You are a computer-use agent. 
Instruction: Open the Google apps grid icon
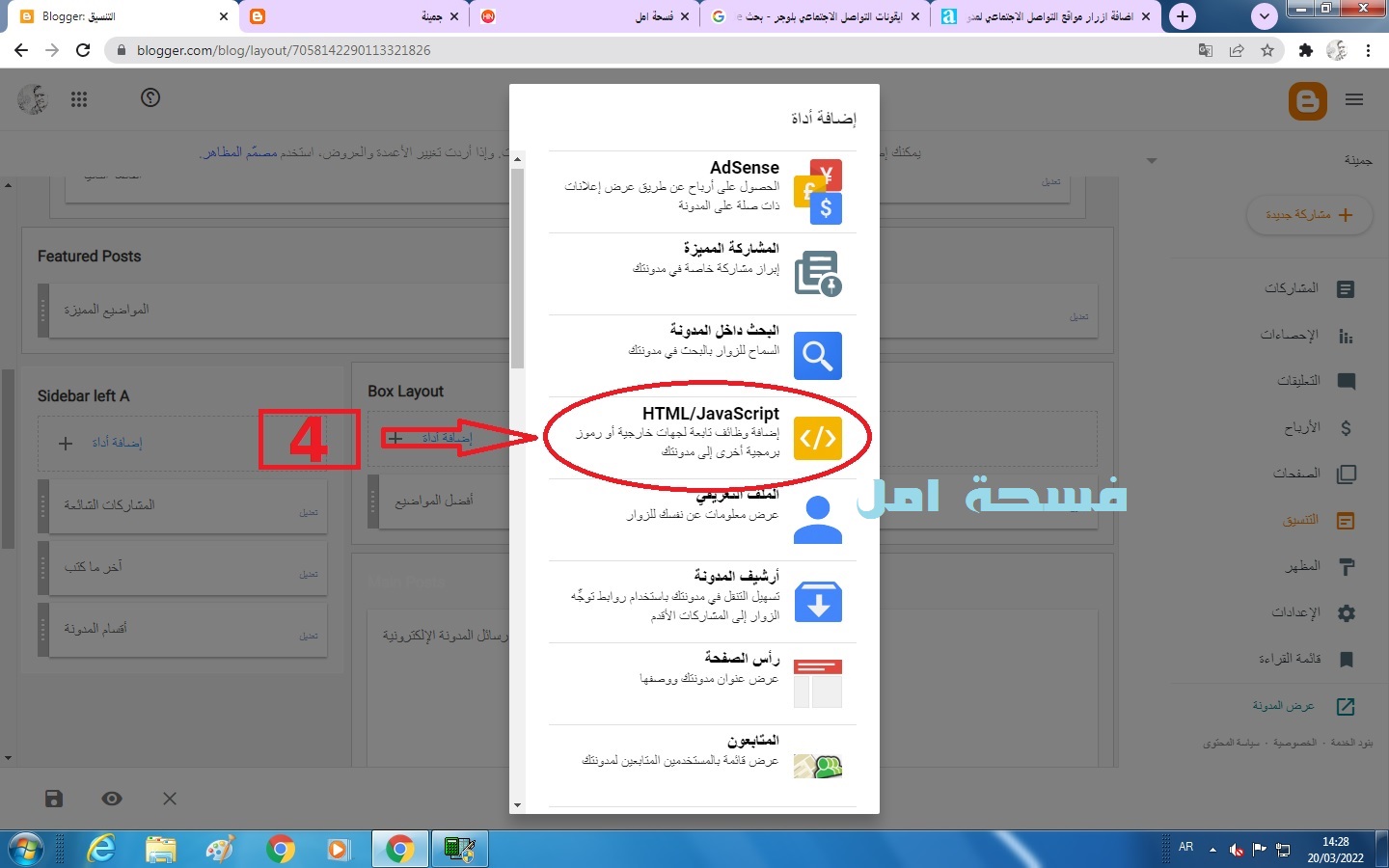pyautogui.click(x=79, y=99)
